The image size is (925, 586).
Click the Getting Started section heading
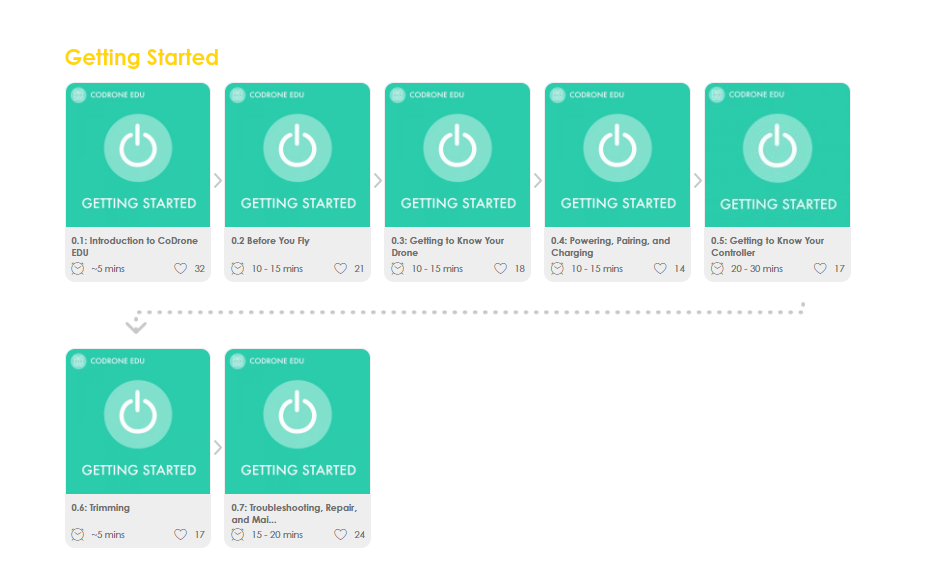click(x=141, y=58)
